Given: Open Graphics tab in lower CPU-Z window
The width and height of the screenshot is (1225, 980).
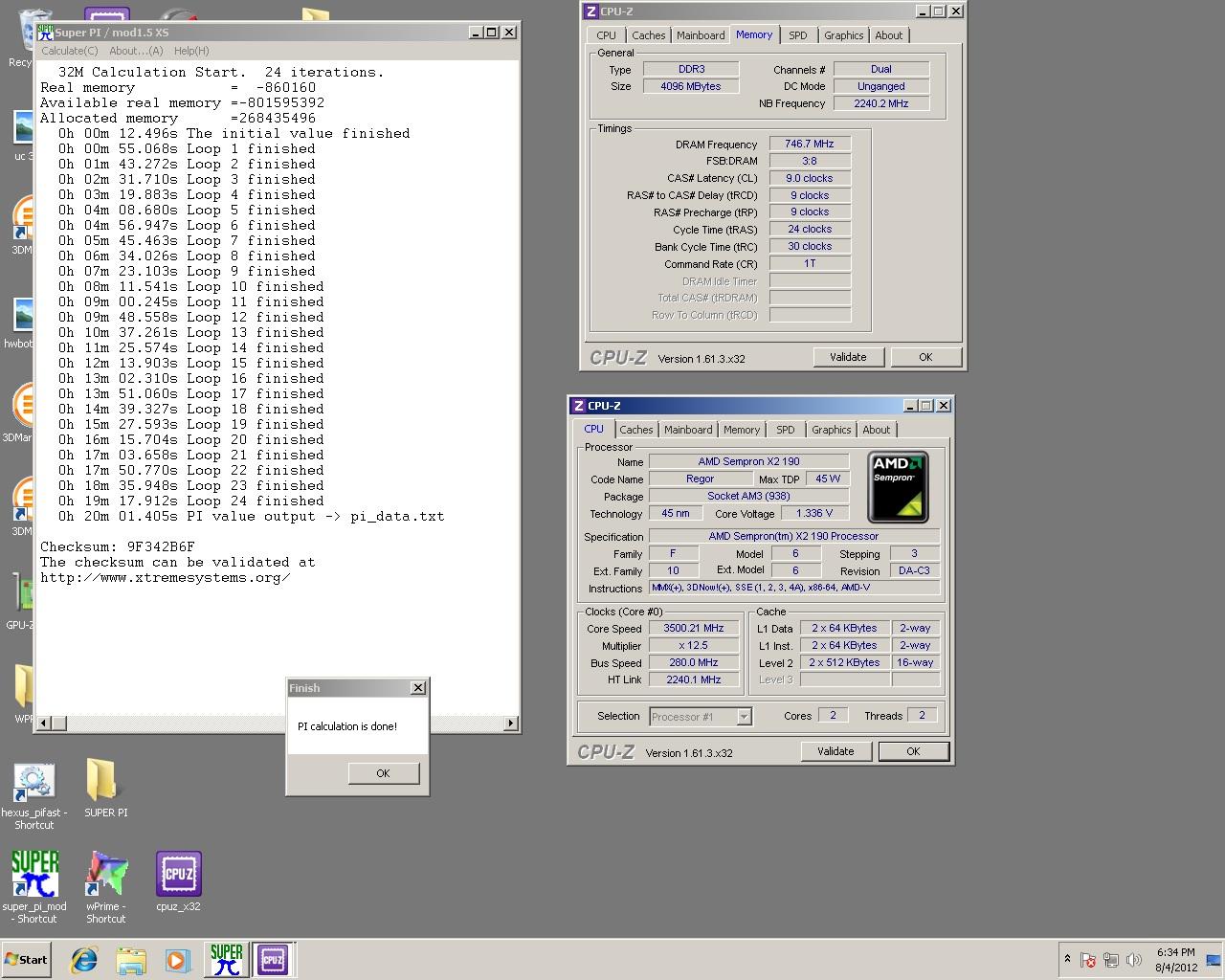Looking at the screenshot, I should (x=832, y=430).
